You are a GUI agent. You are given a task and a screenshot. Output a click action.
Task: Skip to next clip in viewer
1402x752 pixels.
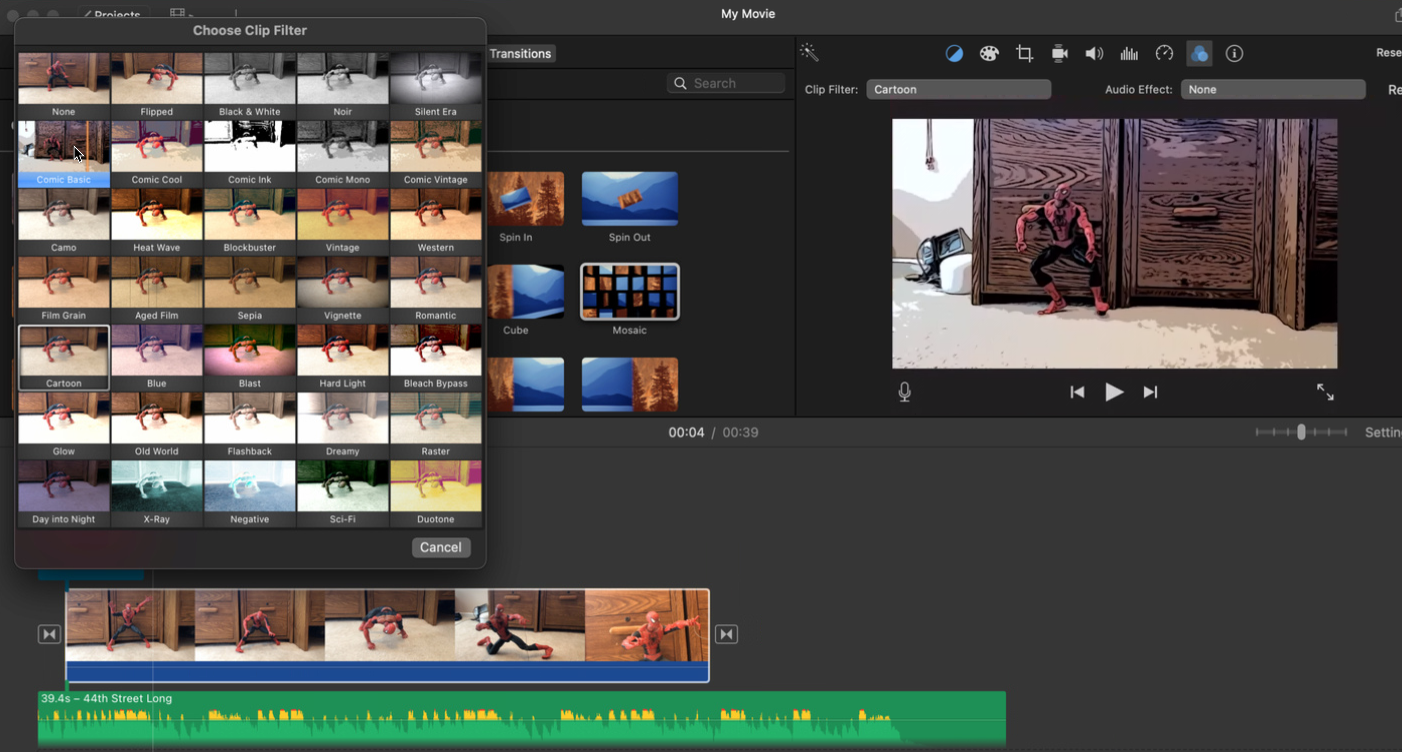(1150, 392)
